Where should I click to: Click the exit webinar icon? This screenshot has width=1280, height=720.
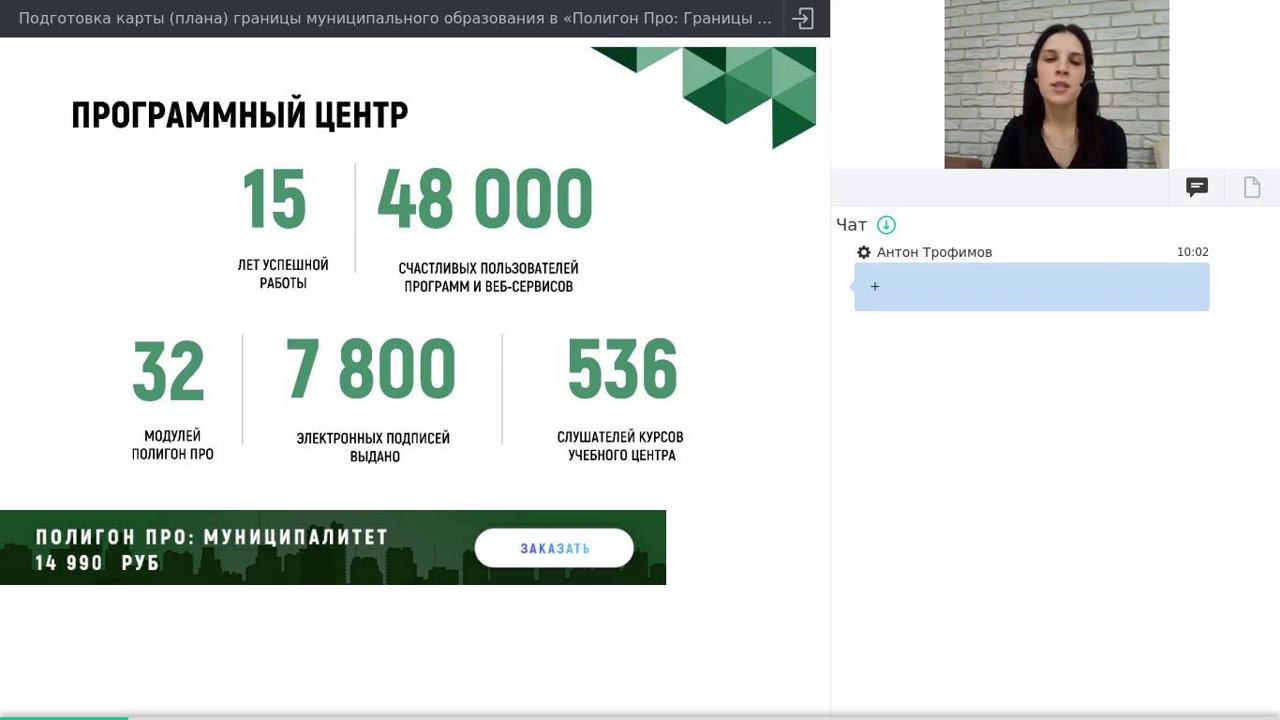pos(803,18)
